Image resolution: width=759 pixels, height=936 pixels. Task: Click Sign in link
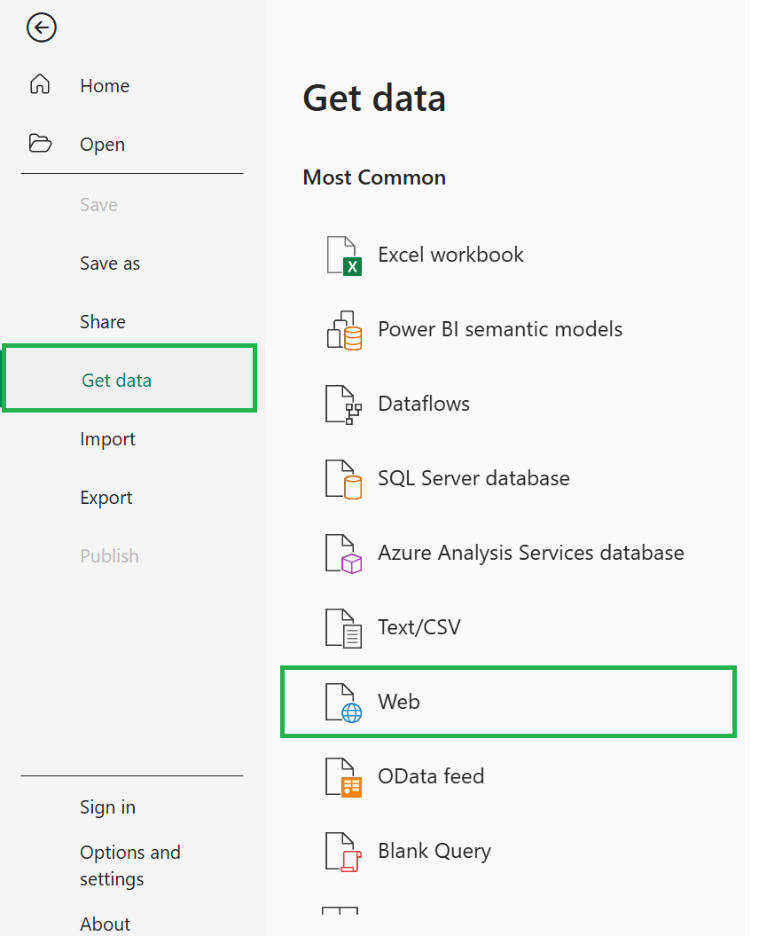tap(107, 807)
